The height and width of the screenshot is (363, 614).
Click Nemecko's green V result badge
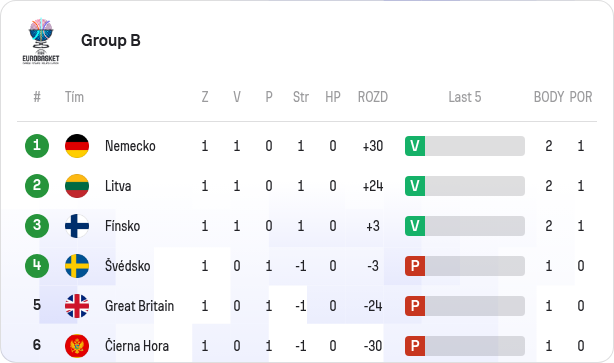[415, 146]
